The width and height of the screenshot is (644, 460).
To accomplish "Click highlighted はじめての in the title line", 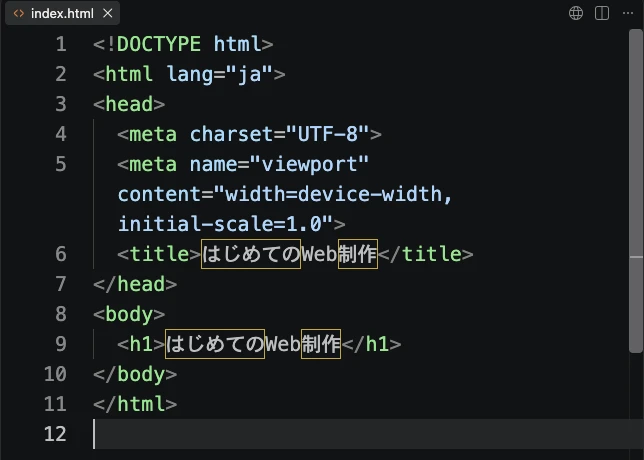I will coord(251,254).
